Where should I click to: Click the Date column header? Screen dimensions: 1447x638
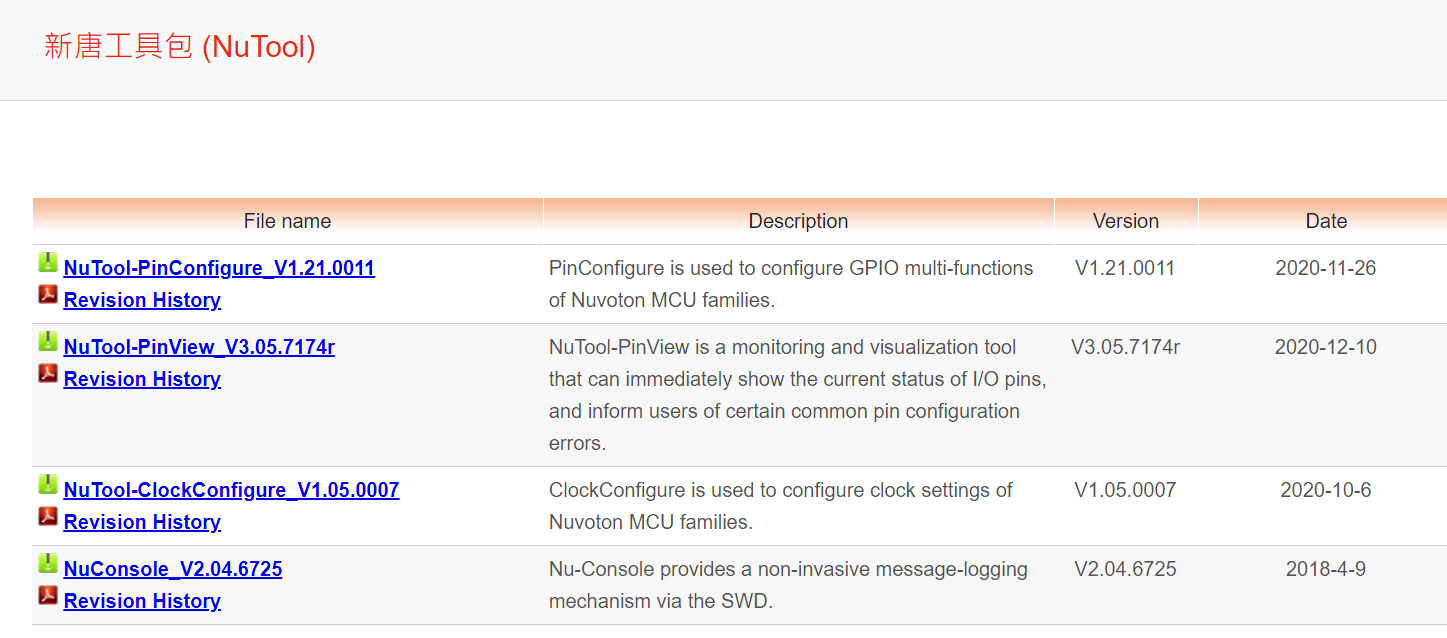pyautogui.click(x=1326, y=221)
